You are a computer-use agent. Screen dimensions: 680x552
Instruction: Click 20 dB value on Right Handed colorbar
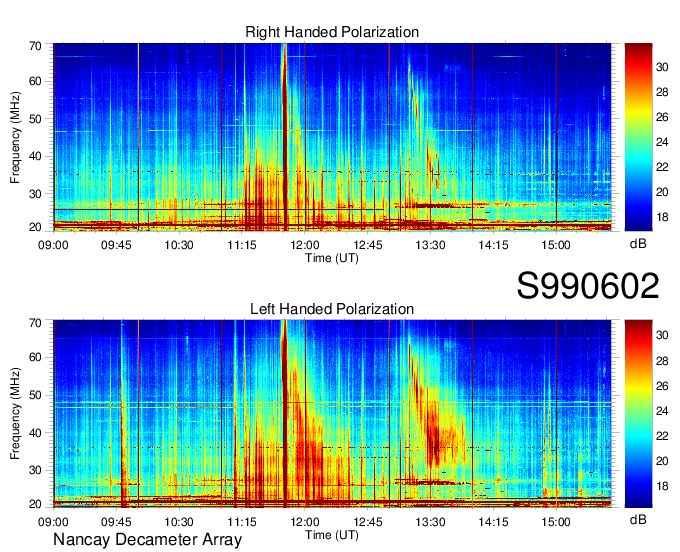point(662,192)
